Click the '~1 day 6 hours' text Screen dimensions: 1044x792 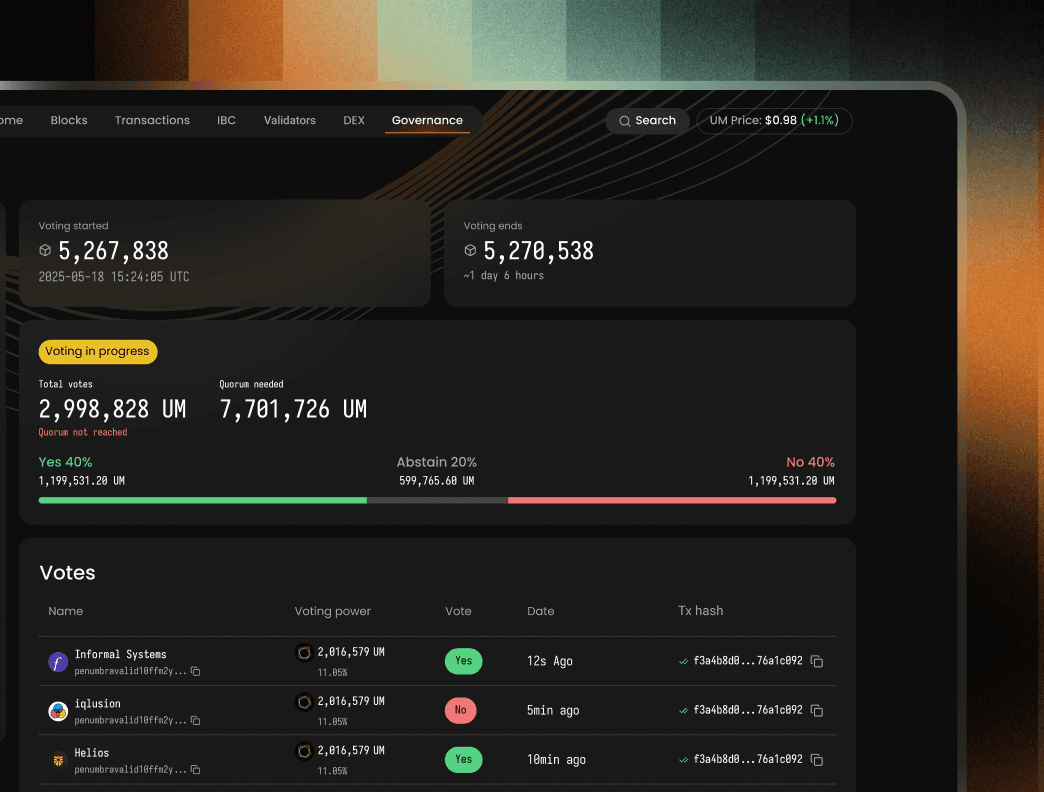pyautogui.click(x=503, y=276)
